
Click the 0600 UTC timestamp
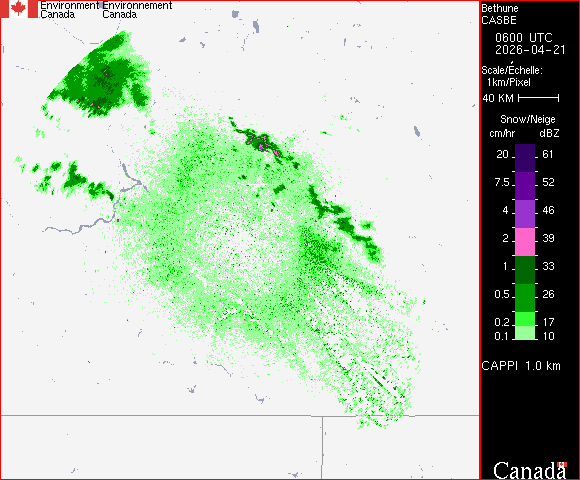click(523, 38)
